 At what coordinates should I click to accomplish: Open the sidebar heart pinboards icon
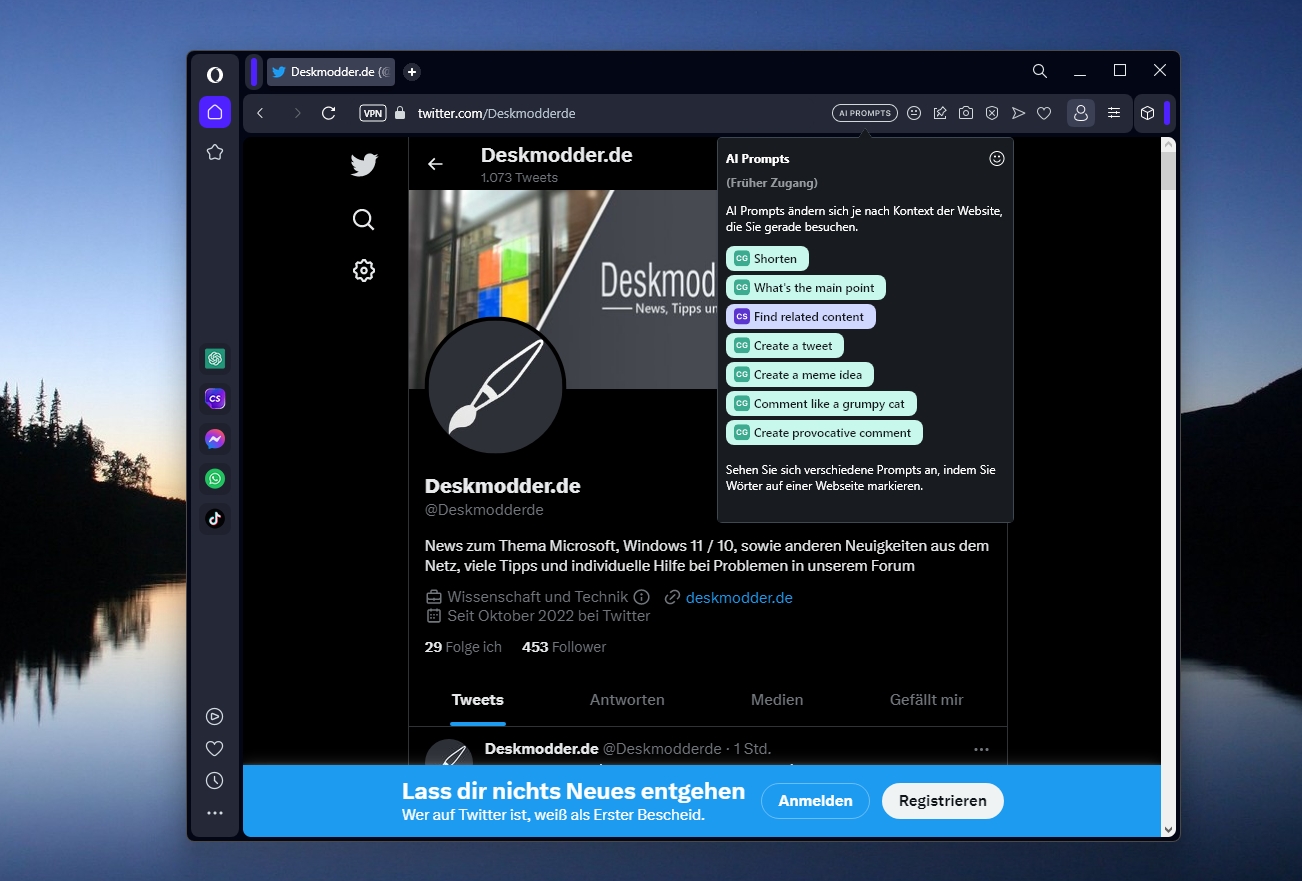(214, 748)
